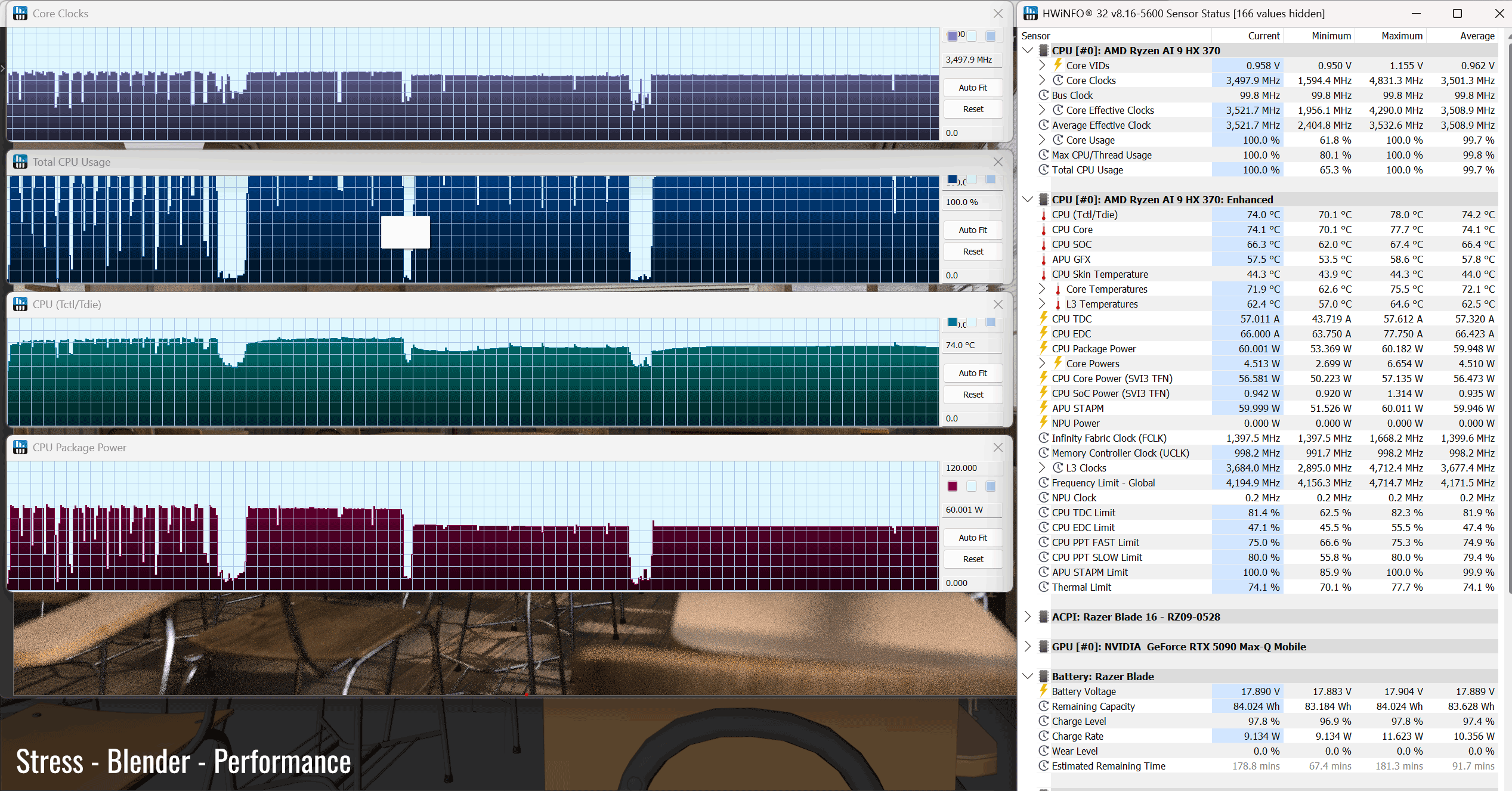
Task: Click the lightning icon beside NPU Power
Action: point(1044,423)
